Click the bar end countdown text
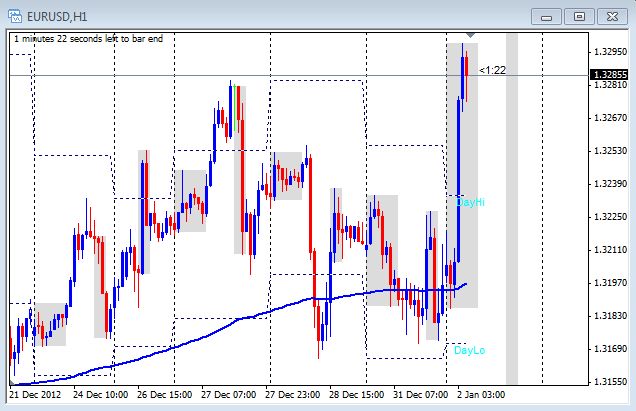636x411 pixels. 88,39
